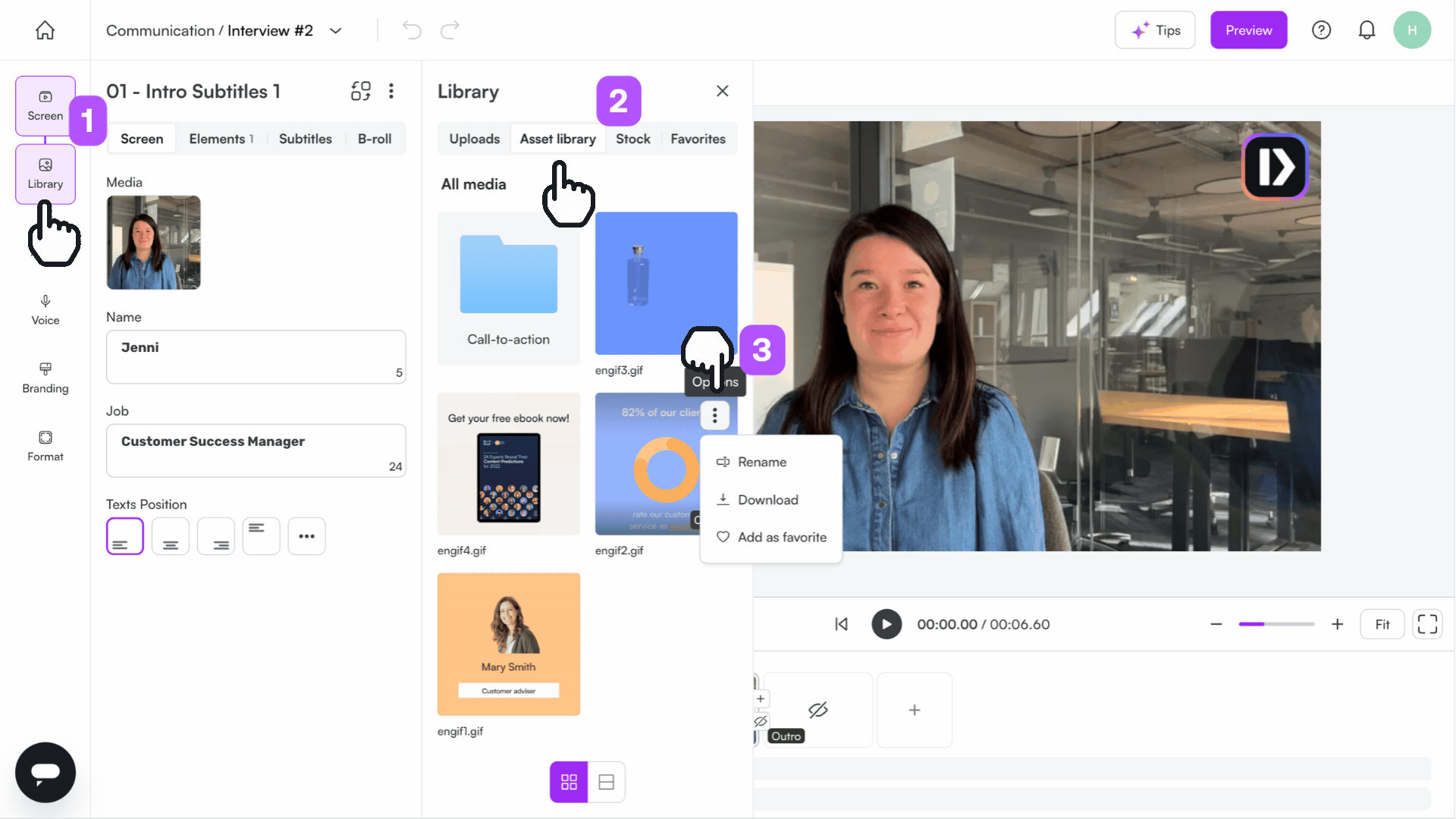Switch library to grid view
This screenshot has height=819, width=1456.
pos(569,782)
